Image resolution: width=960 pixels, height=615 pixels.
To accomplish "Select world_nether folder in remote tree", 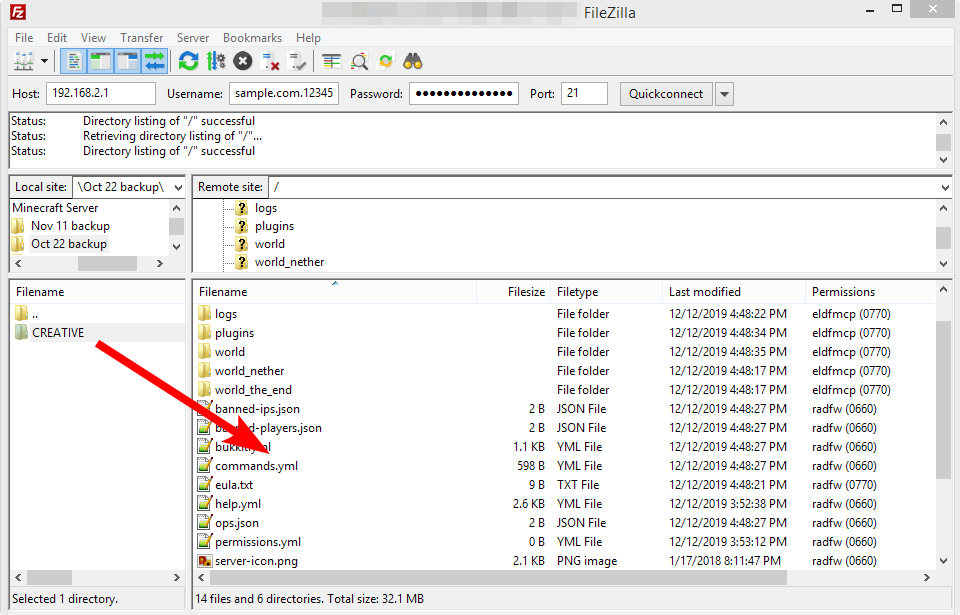I will [x=289, y=262].
